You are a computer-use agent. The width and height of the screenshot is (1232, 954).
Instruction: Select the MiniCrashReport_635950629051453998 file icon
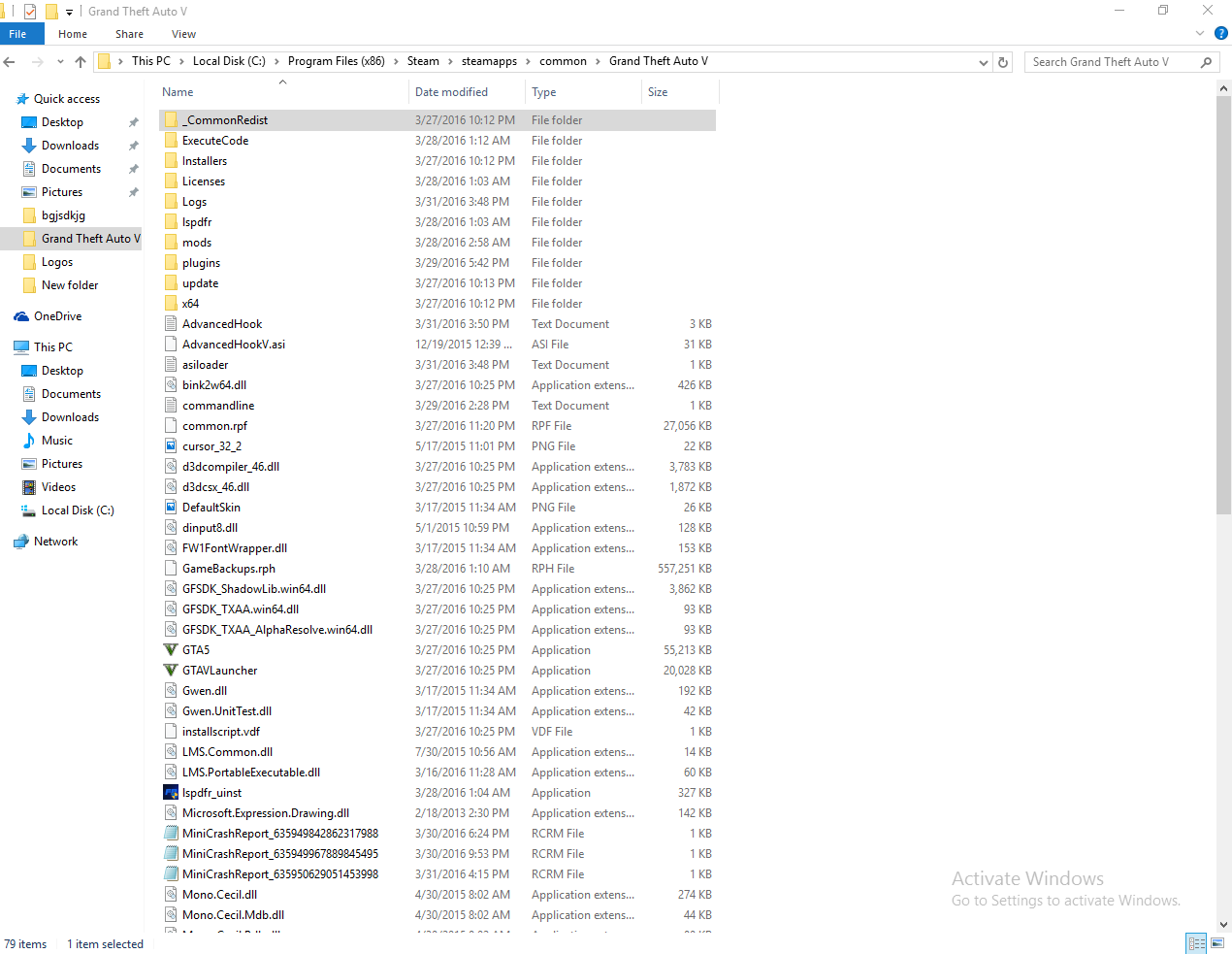point(171,874)
